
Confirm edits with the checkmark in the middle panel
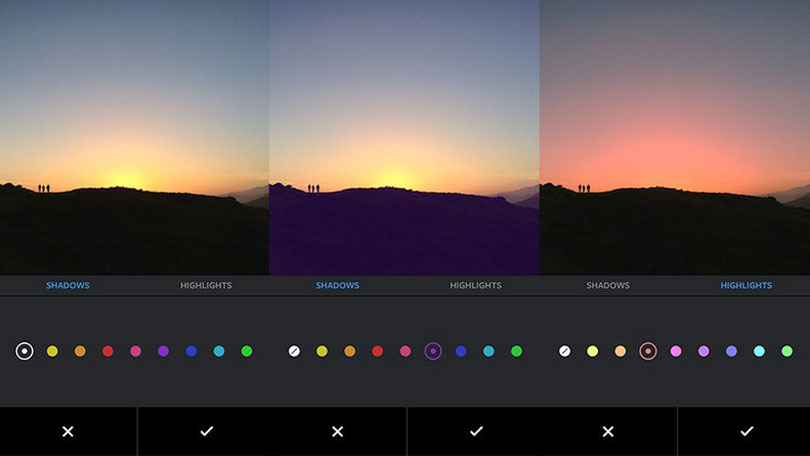pyautogui.click(x=476, y=431)
